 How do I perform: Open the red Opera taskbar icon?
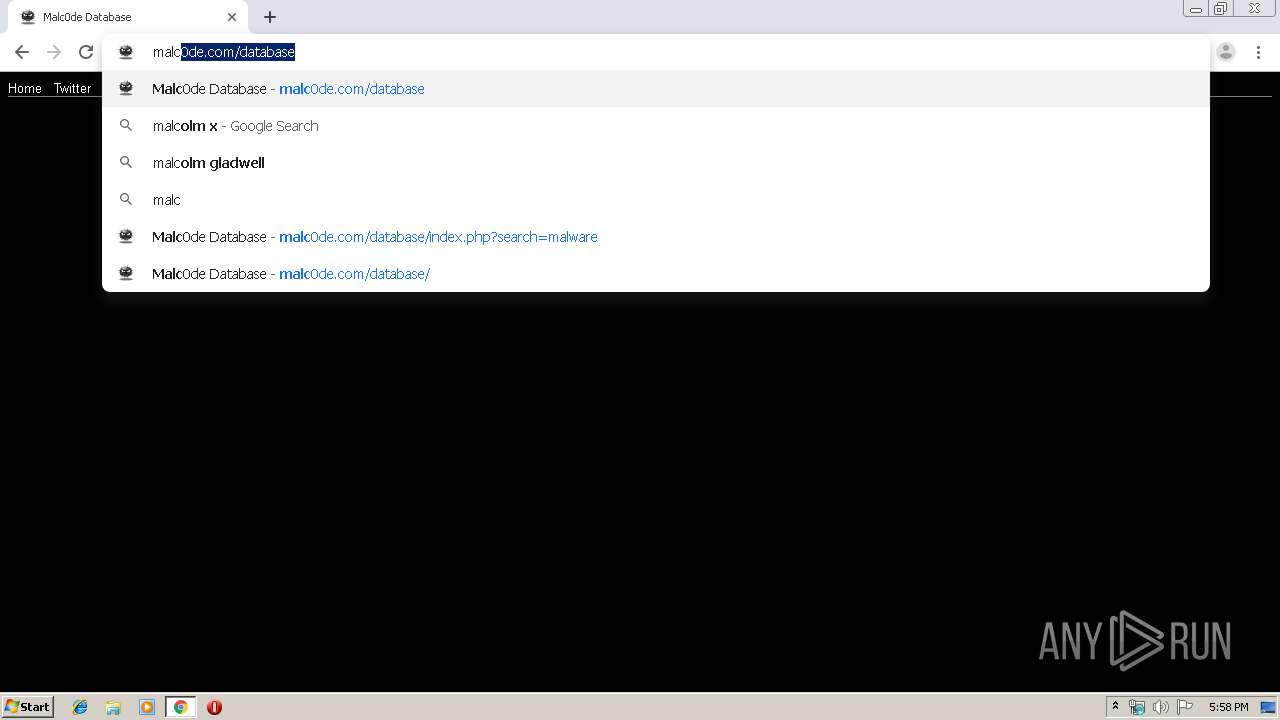click(214, 707)
